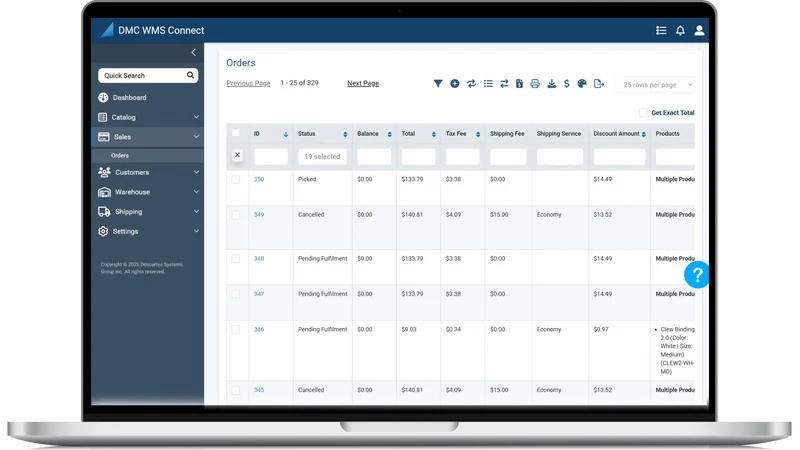This screenshot has width=800, height=450.
Task: Click the swap horizontal arrows icon
Action: 504,83
